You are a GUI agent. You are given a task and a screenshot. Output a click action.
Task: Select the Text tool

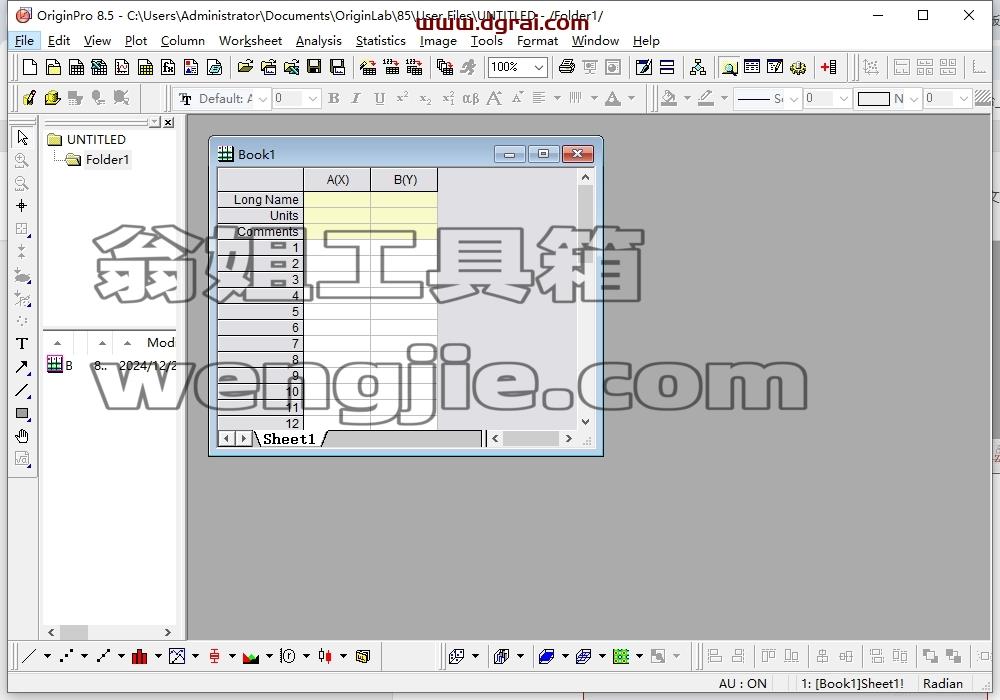pyautogui.click(x=22, y=344)
